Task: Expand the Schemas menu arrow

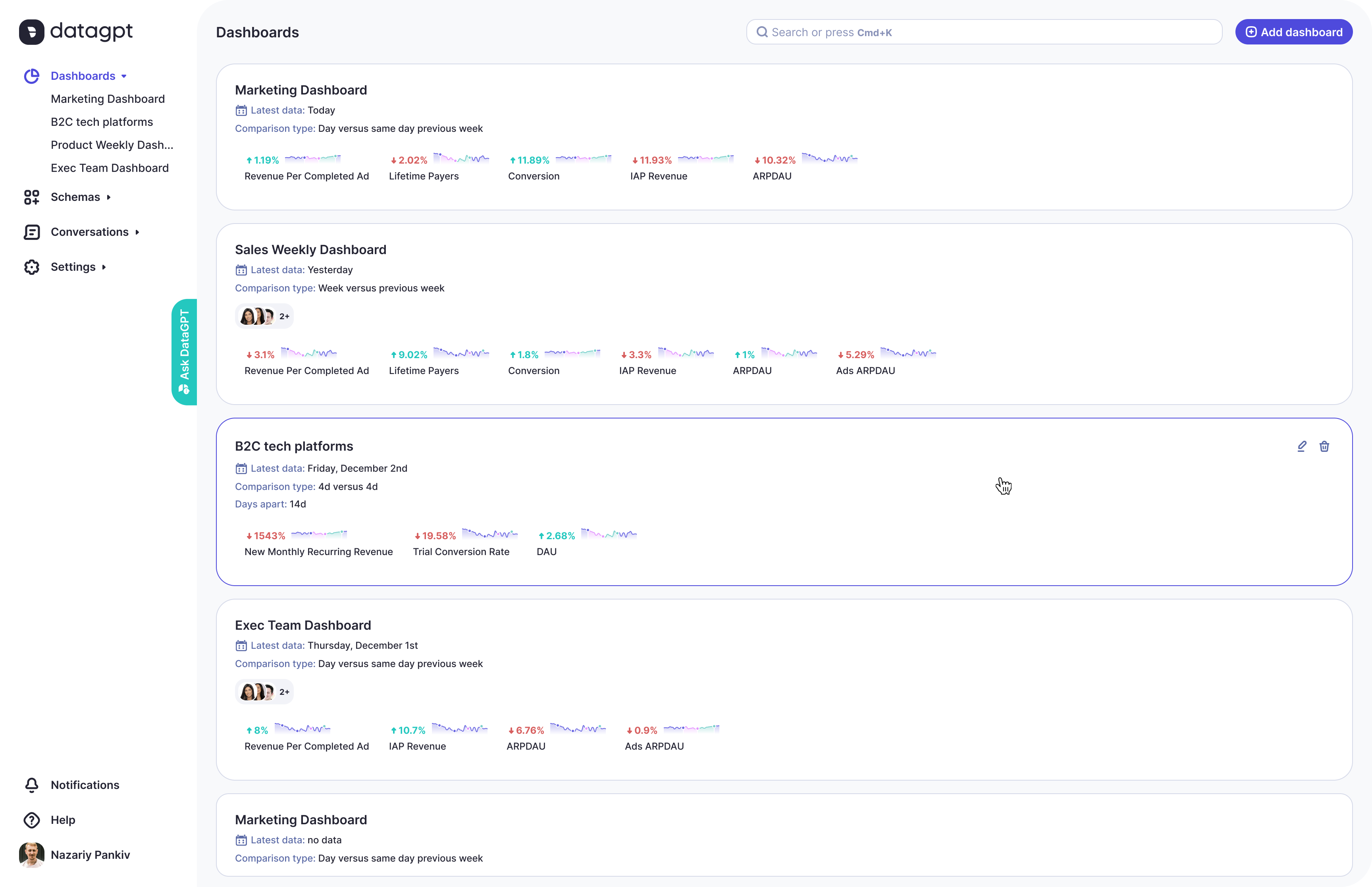Action: pyautogui.click(x=109, y=198)
